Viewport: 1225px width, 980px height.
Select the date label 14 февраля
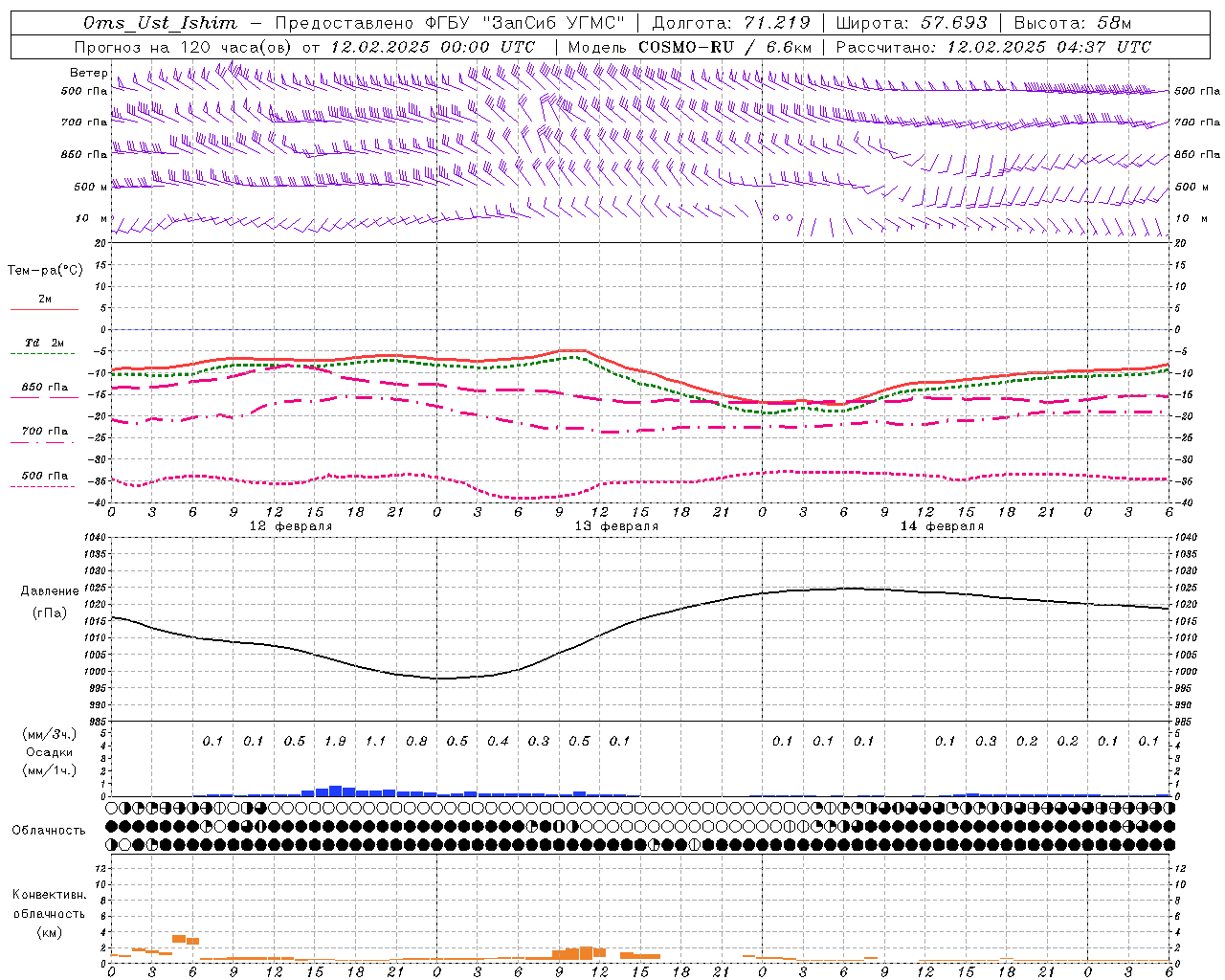942,526
